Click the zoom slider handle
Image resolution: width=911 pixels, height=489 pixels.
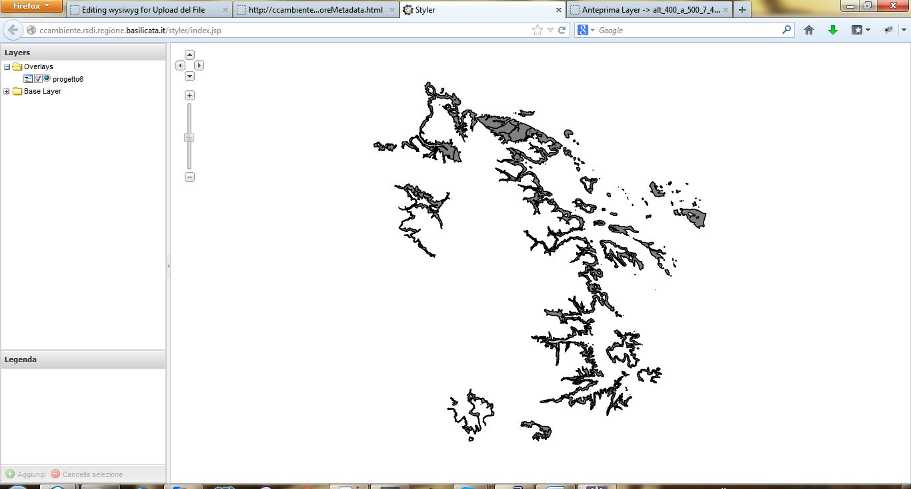(x=189, y=138)
